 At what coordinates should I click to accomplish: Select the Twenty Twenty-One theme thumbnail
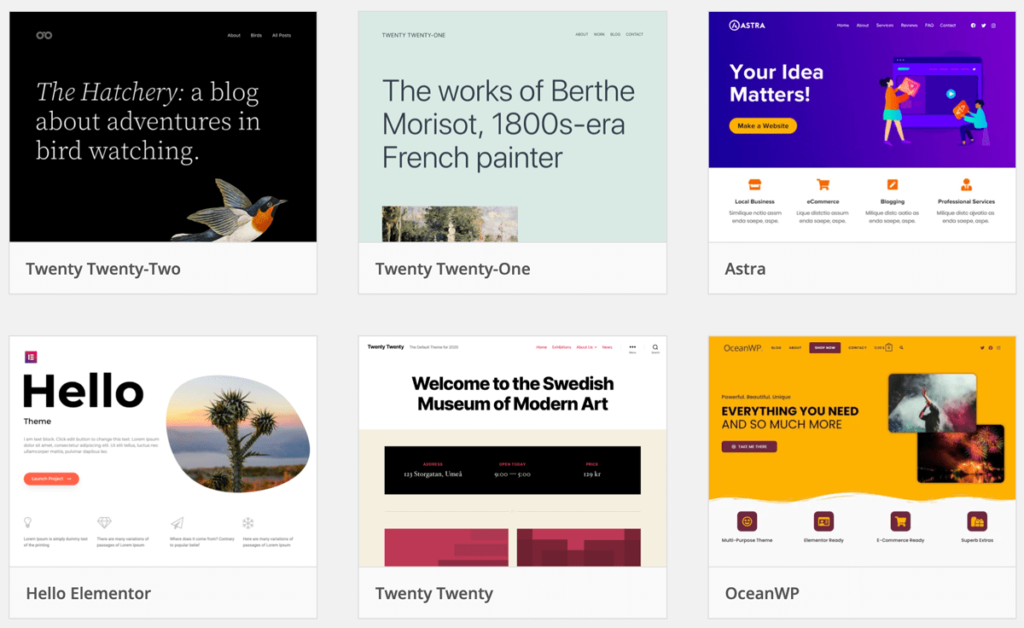click(x=513, y=127)
